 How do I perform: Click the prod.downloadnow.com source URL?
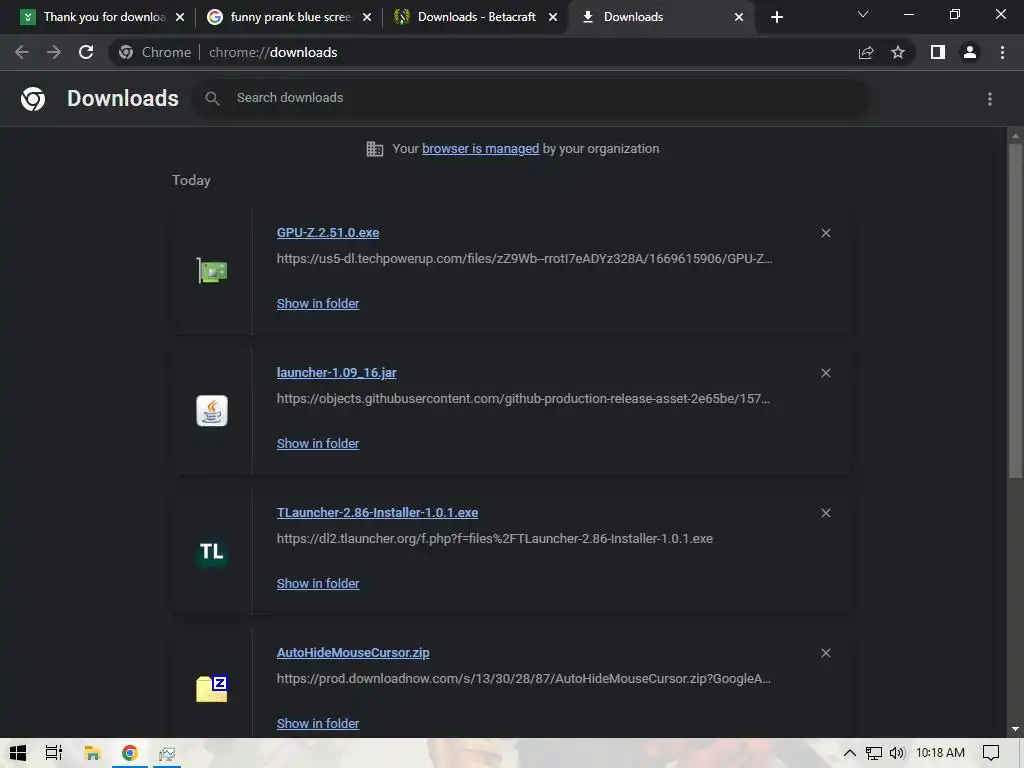pos(524,679)
